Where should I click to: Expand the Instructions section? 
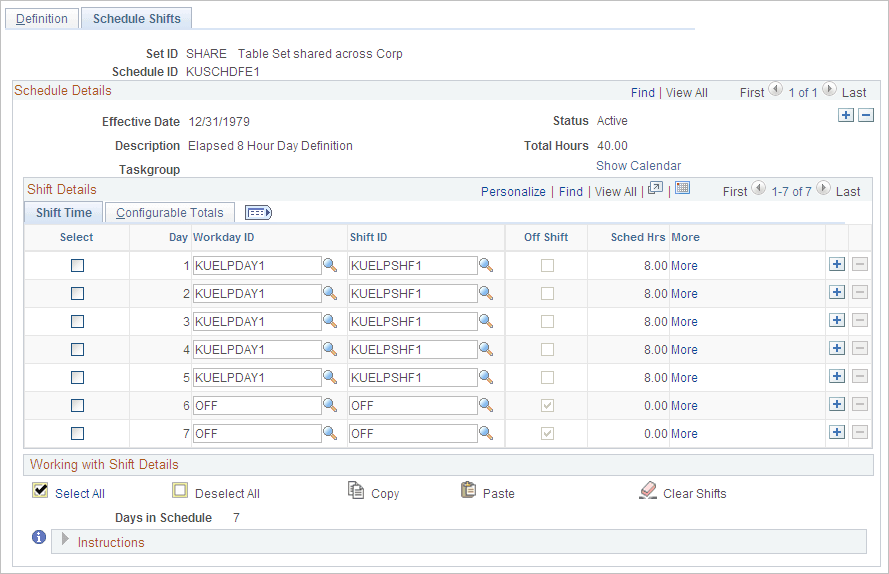[65, 539]
